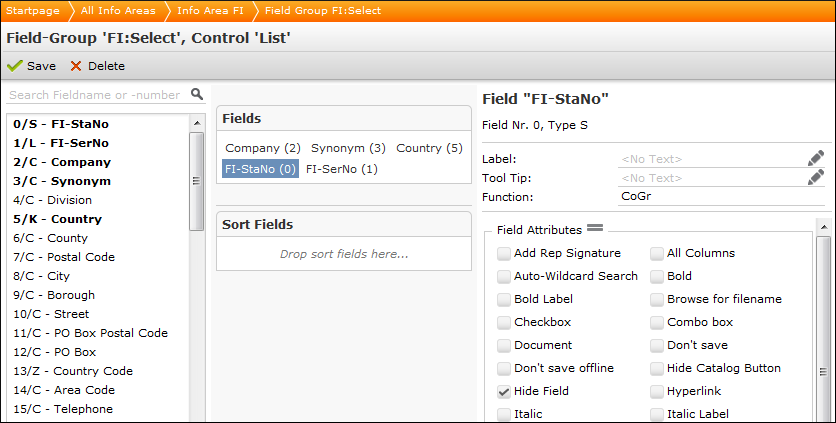The width and height of the screenshot is (836, 423).
Task: Click the Function input containing CoGr
Action: click(x=722, y=196)
